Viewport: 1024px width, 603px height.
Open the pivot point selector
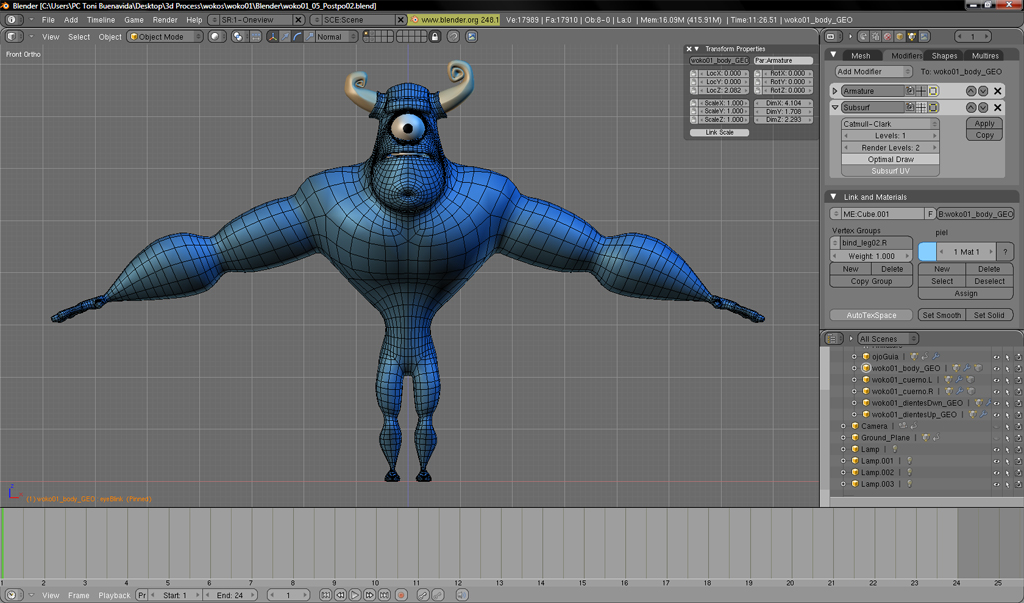click(240, 37)
